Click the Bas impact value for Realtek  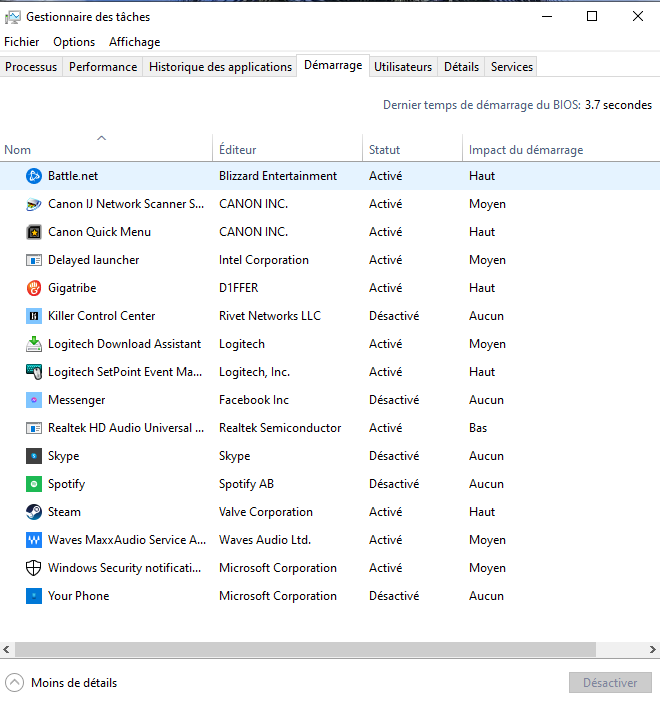(478, 428)
